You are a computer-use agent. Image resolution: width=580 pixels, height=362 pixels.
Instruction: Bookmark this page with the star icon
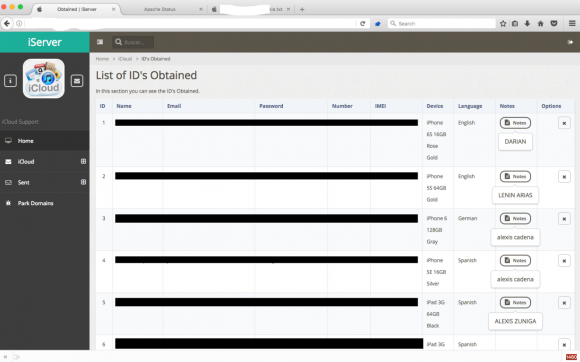point(503,24)
